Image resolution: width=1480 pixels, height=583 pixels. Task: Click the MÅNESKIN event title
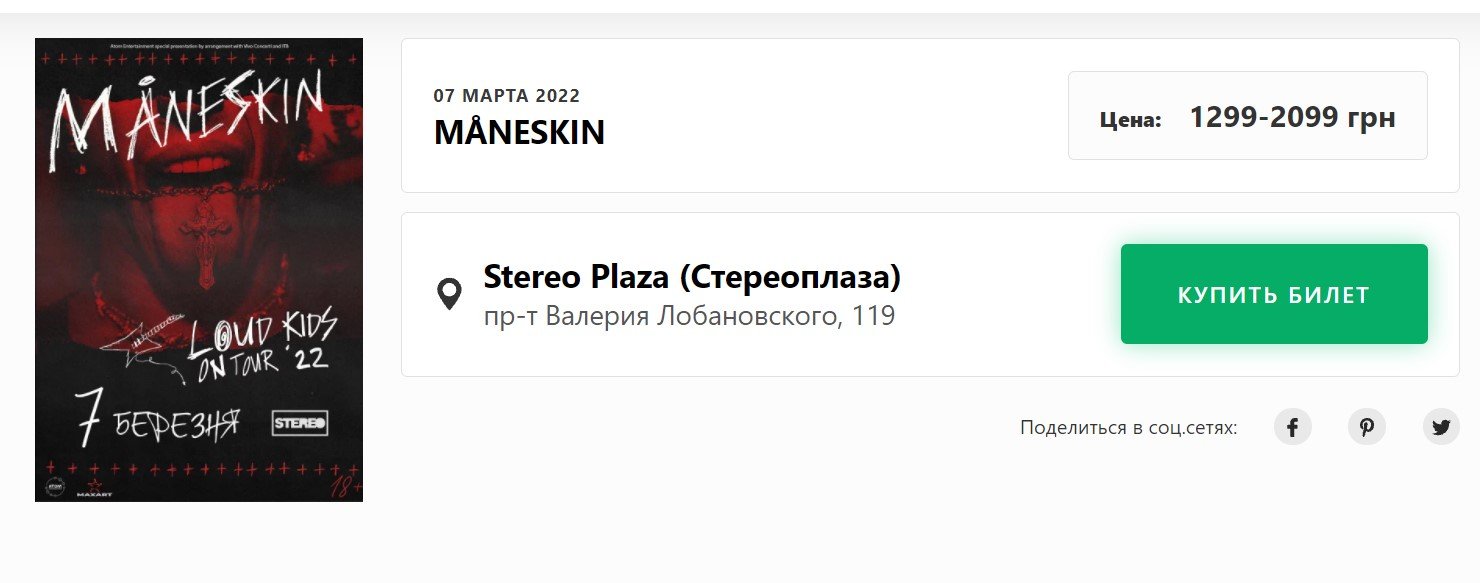click(x=519, y=133)
